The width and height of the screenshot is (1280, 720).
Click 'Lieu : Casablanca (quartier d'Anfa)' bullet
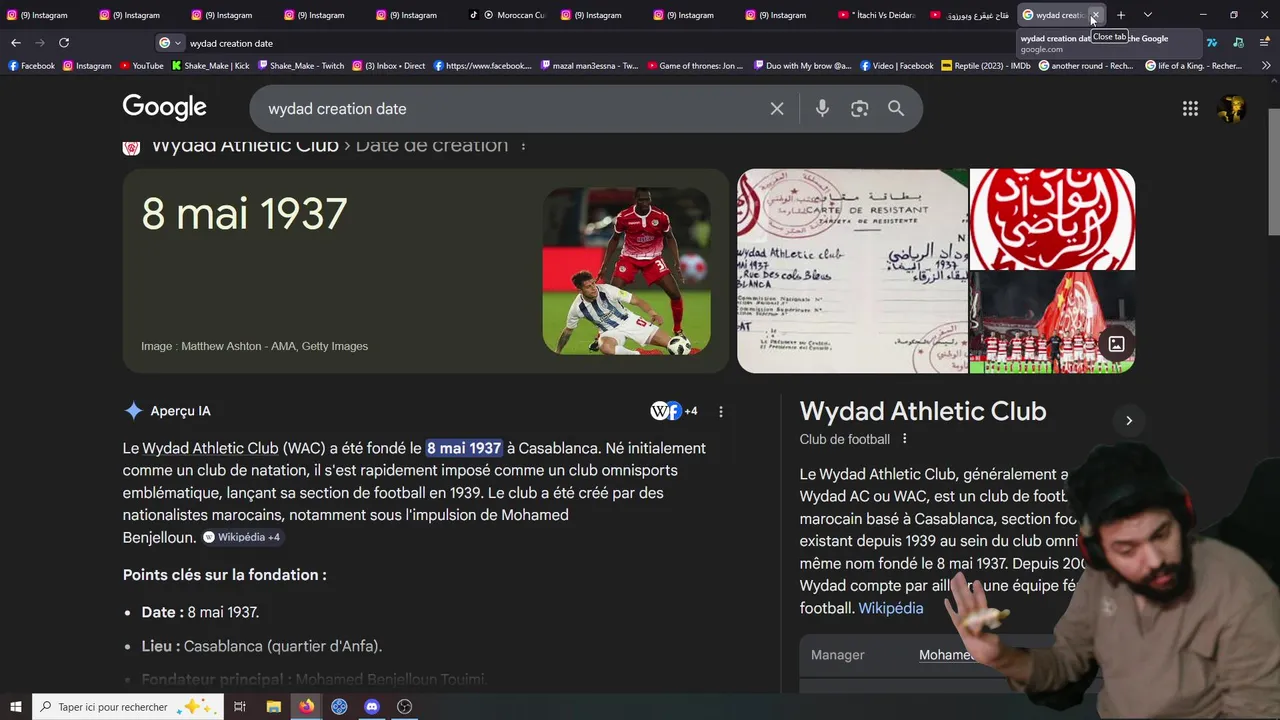(262, 646)
